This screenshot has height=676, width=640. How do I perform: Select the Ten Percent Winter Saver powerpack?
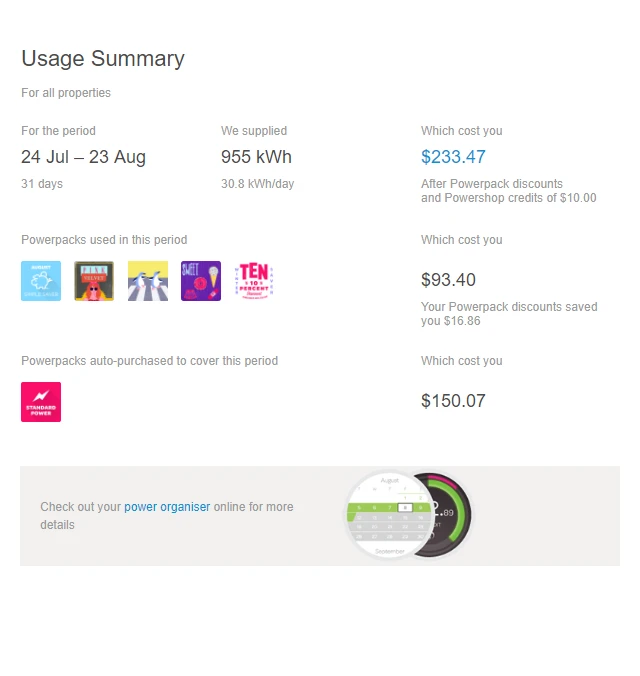coord(254,281)
